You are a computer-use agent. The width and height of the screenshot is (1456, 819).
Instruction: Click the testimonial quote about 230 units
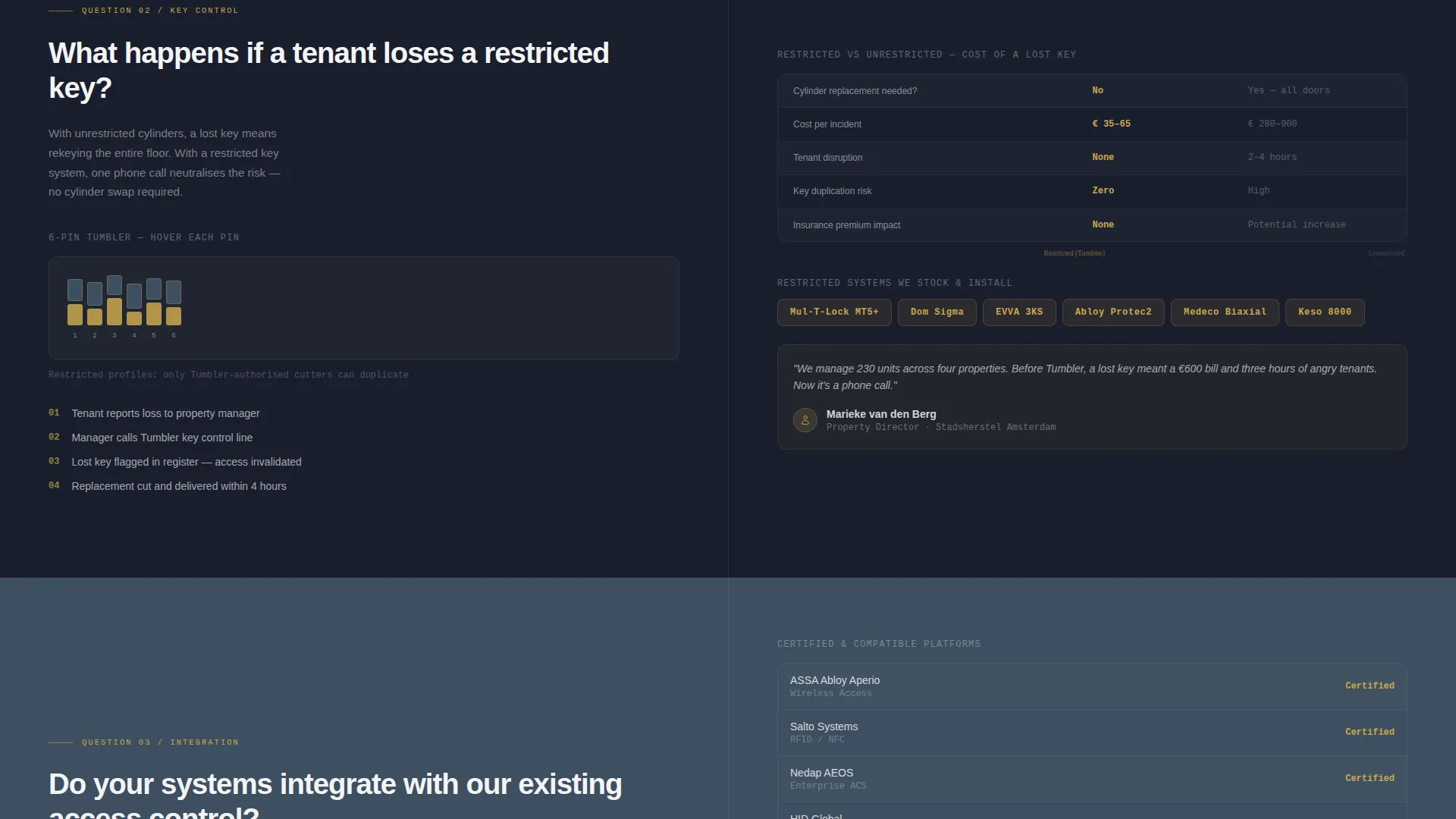(x=1084, y=377)
